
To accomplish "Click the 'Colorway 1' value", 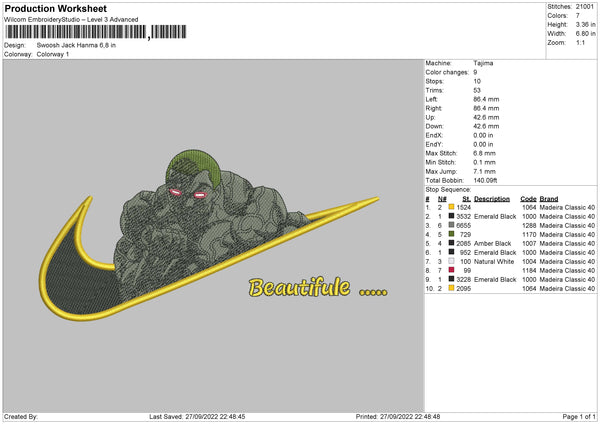I will pos(53,54).
